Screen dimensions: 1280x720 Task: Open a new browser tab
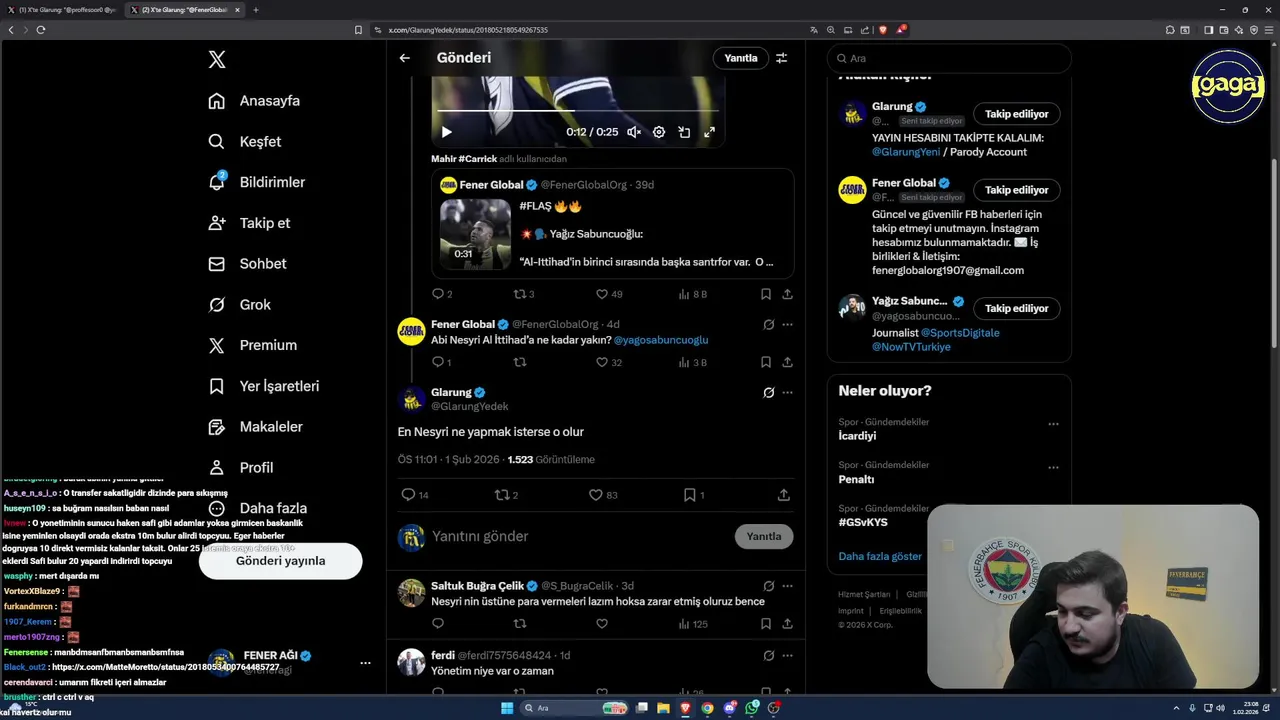pyautogui.click(x=255, y=10)
